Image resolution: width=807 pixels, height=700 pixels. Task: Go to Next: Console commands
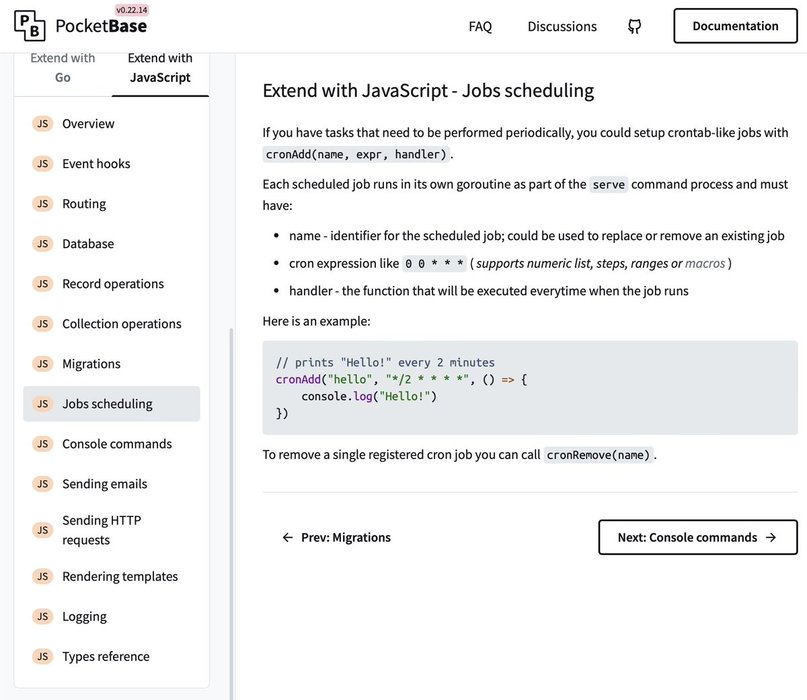pos(697,537)
